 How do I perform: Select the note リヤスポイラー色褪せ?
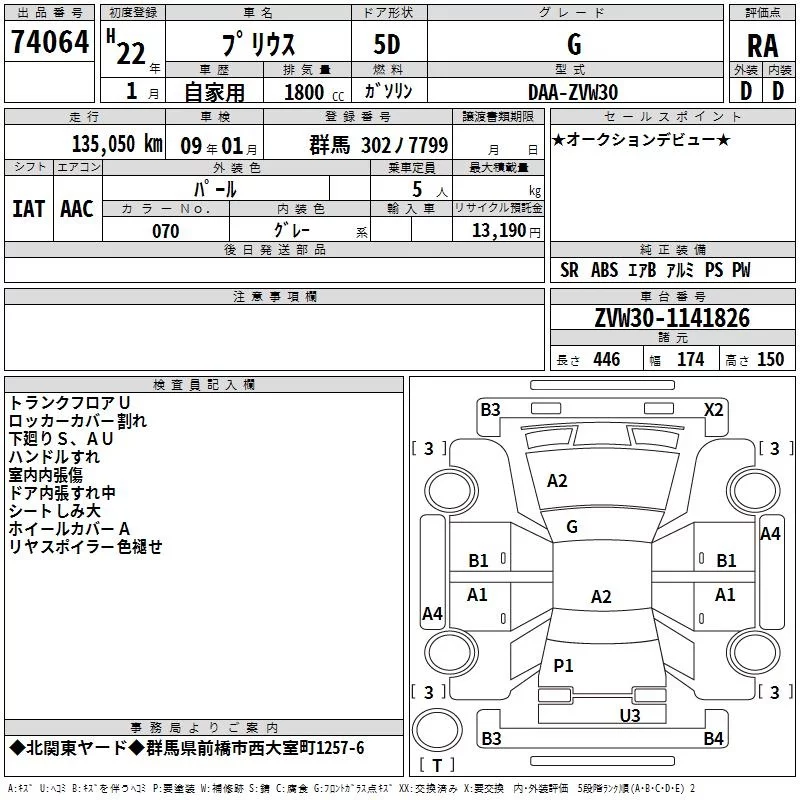86,547
